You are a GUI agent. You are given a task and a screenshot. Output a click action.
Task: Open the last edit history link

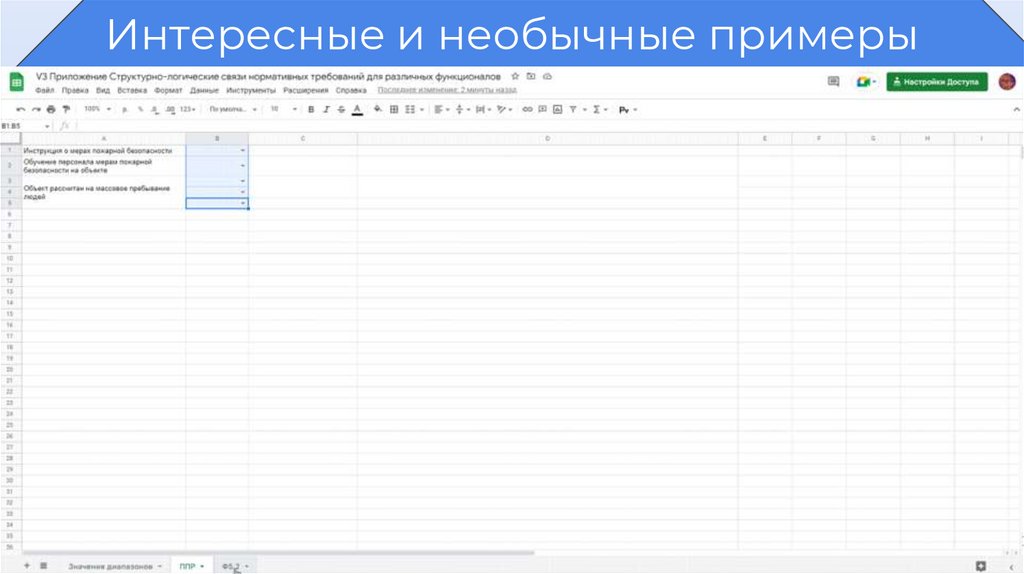pos(447,90)
